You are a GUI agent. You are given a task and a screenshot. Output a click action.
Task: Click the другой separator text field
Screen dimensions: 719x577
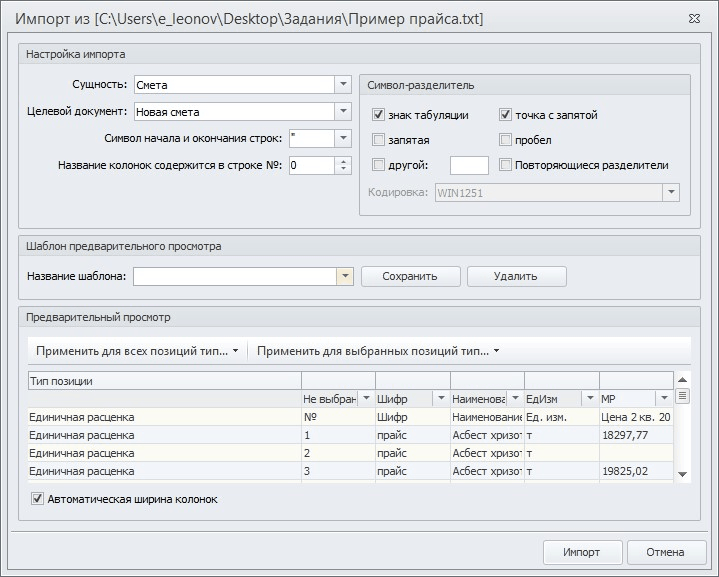click(x=469, y=165)
